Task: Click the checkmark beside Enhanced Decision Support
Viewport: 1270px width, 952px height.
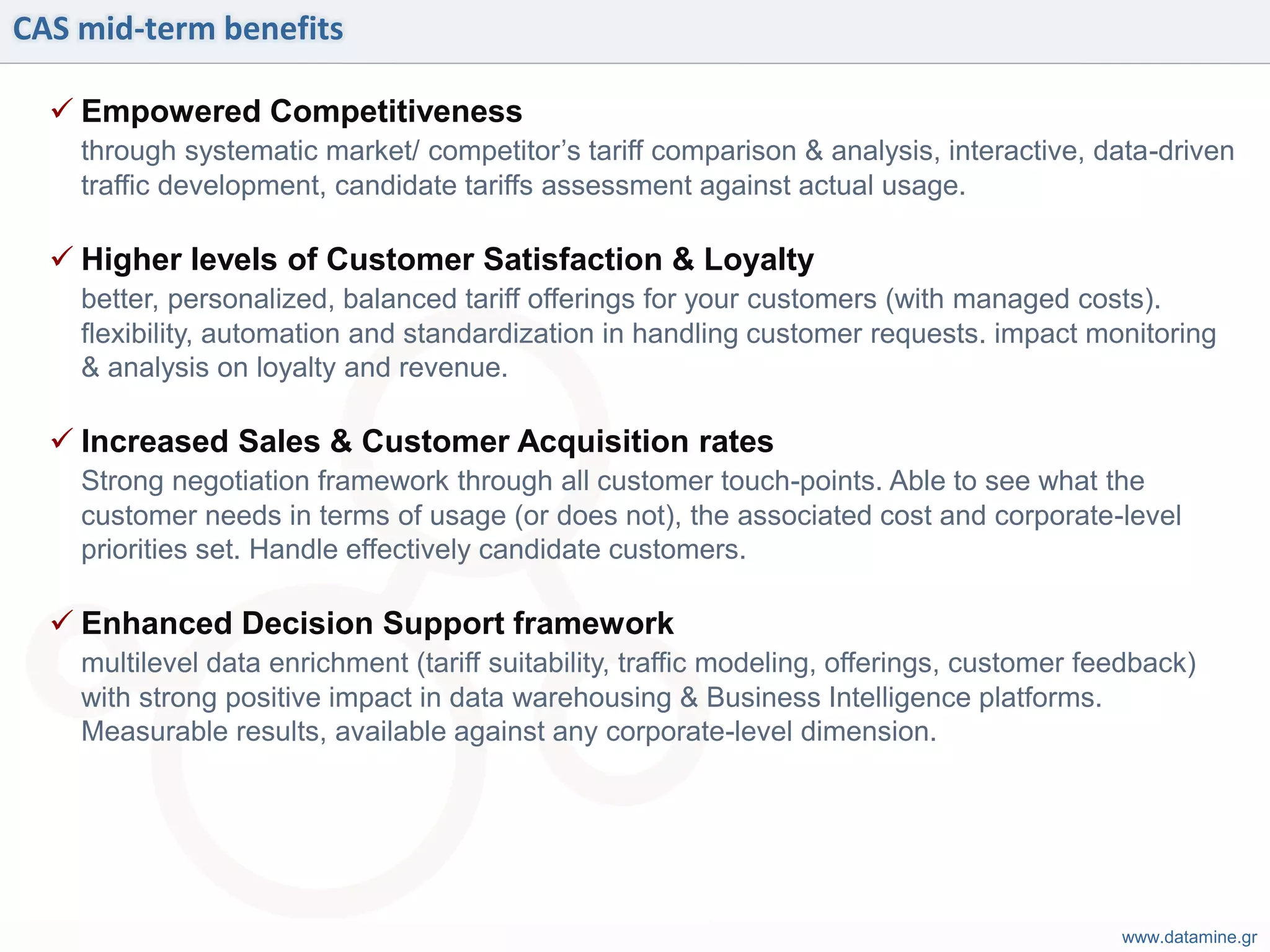Action: tap(62, 620)
